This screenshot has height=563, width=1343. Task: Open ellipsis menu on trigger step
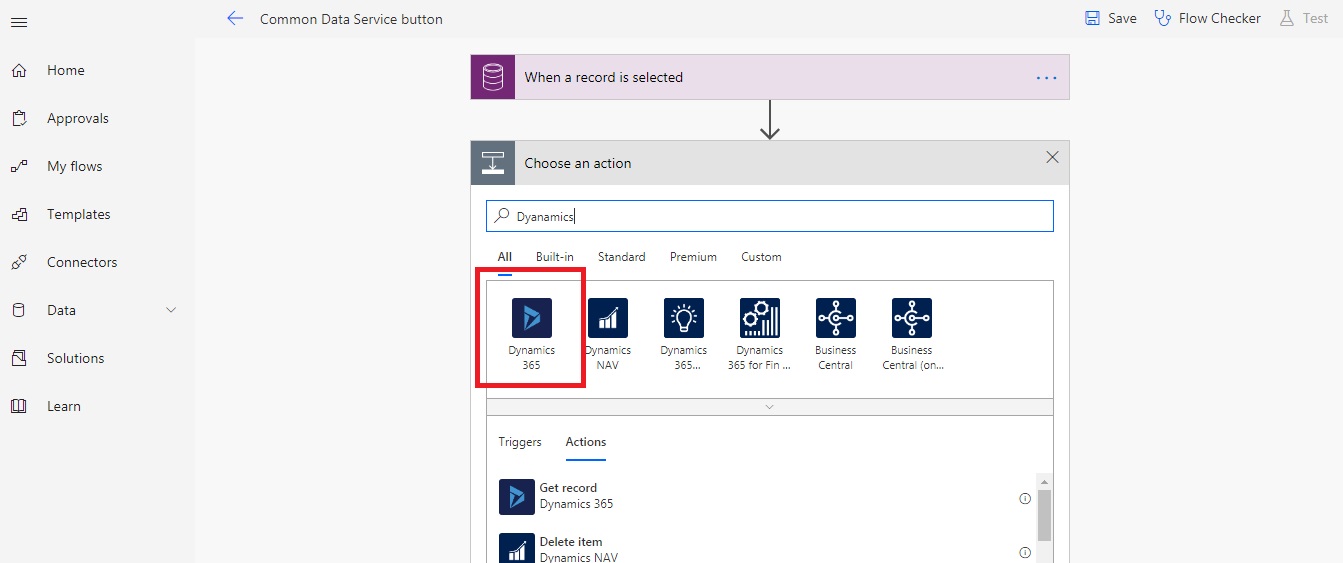(1046, 77)
